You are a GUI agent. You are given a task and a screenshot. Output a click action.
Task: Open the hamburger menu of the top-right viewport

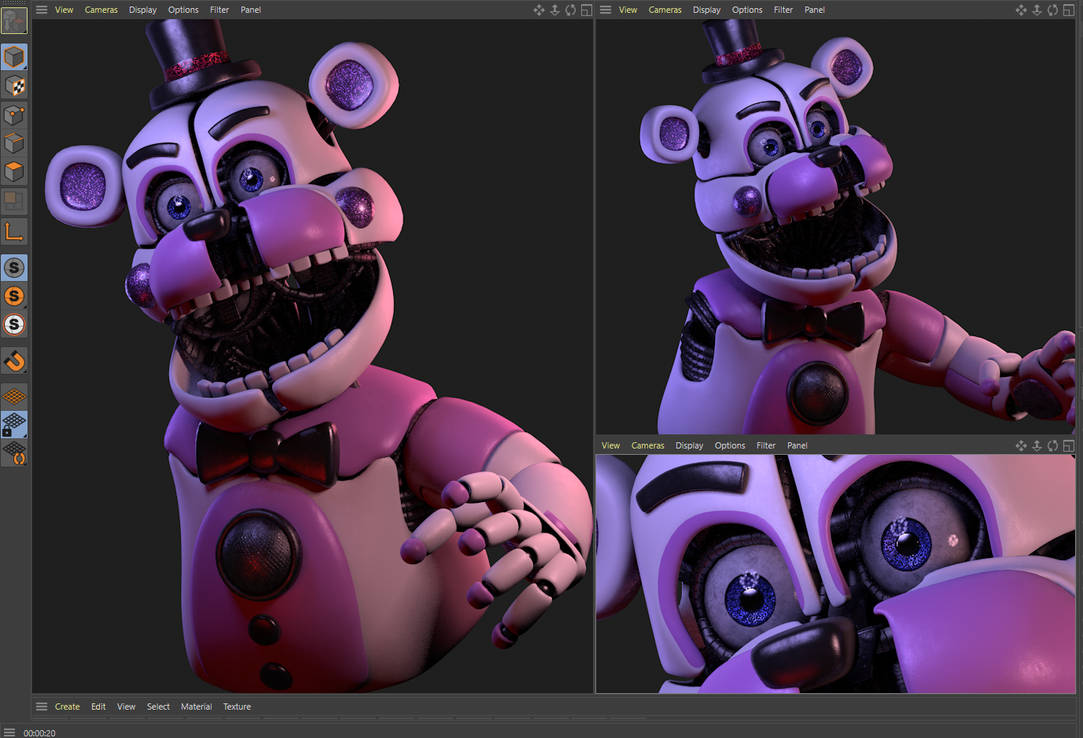click(604, 9)
